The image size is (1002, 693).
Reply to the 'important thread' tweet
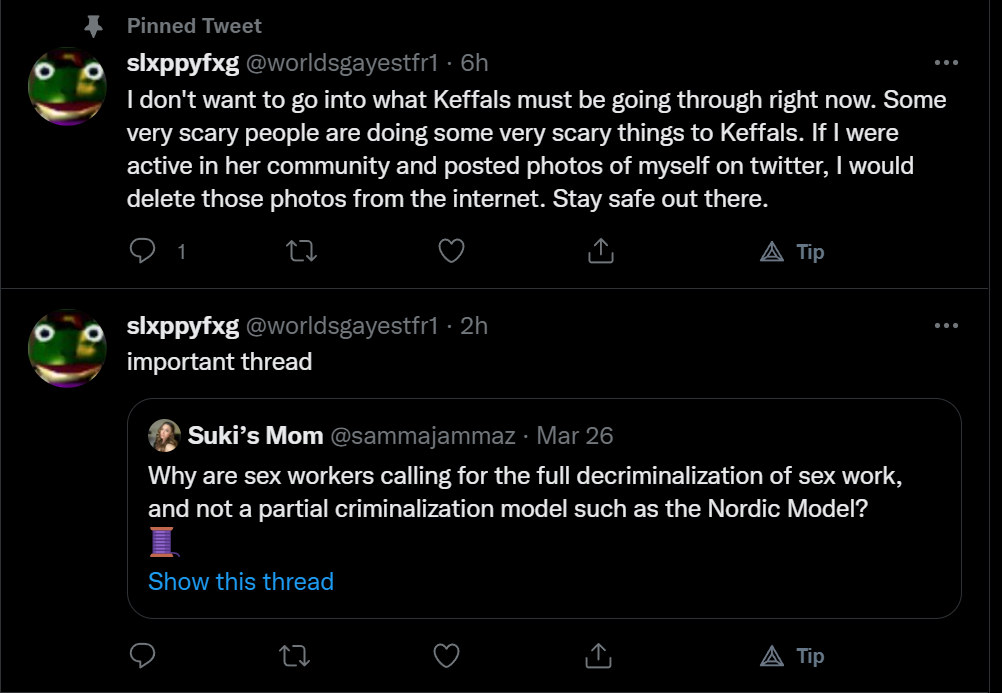(x=144, y=655)
